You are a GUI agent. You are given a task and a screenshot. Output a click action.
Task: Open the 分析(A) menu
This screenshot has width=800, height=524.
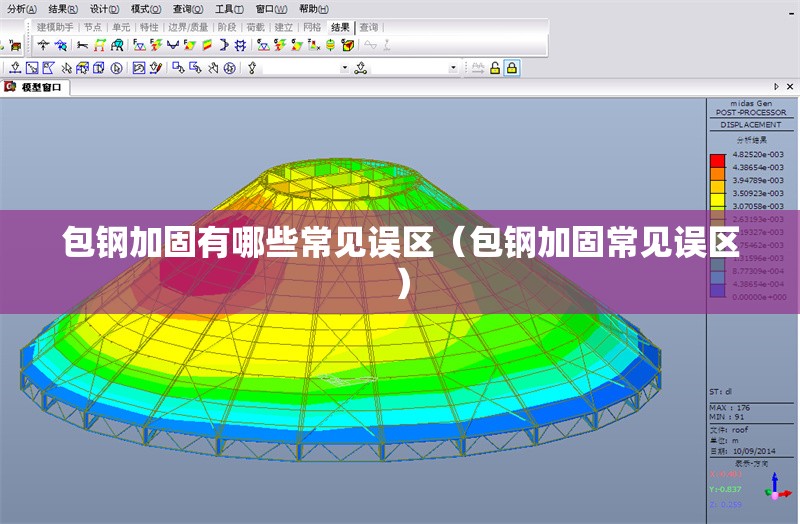22,9
